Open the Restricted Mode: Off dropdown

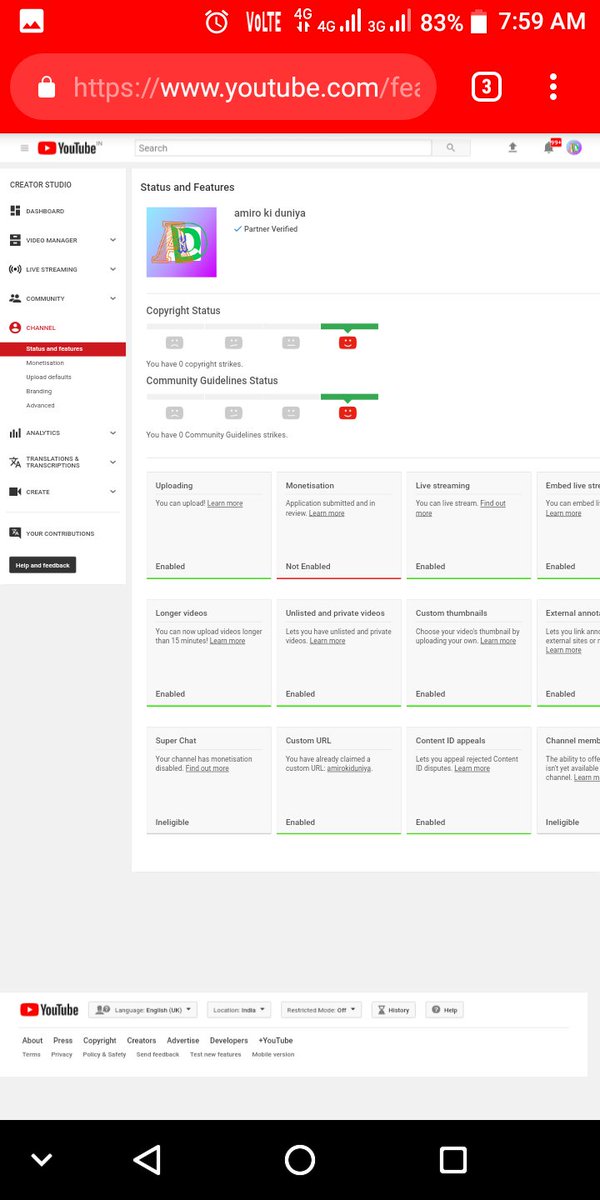321,1010
